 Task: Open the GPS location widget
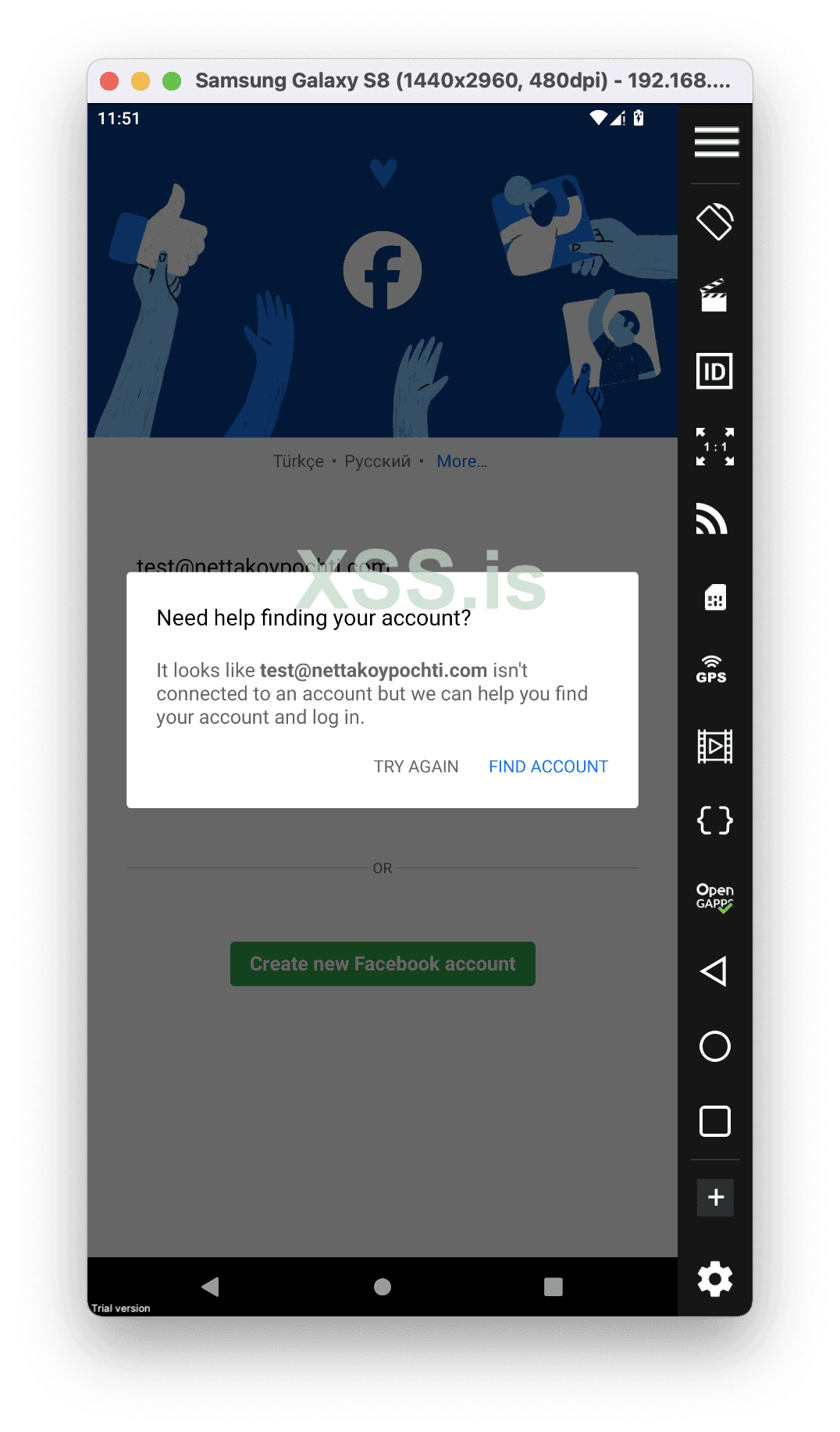pyautogui.click(x=712, y=670)
